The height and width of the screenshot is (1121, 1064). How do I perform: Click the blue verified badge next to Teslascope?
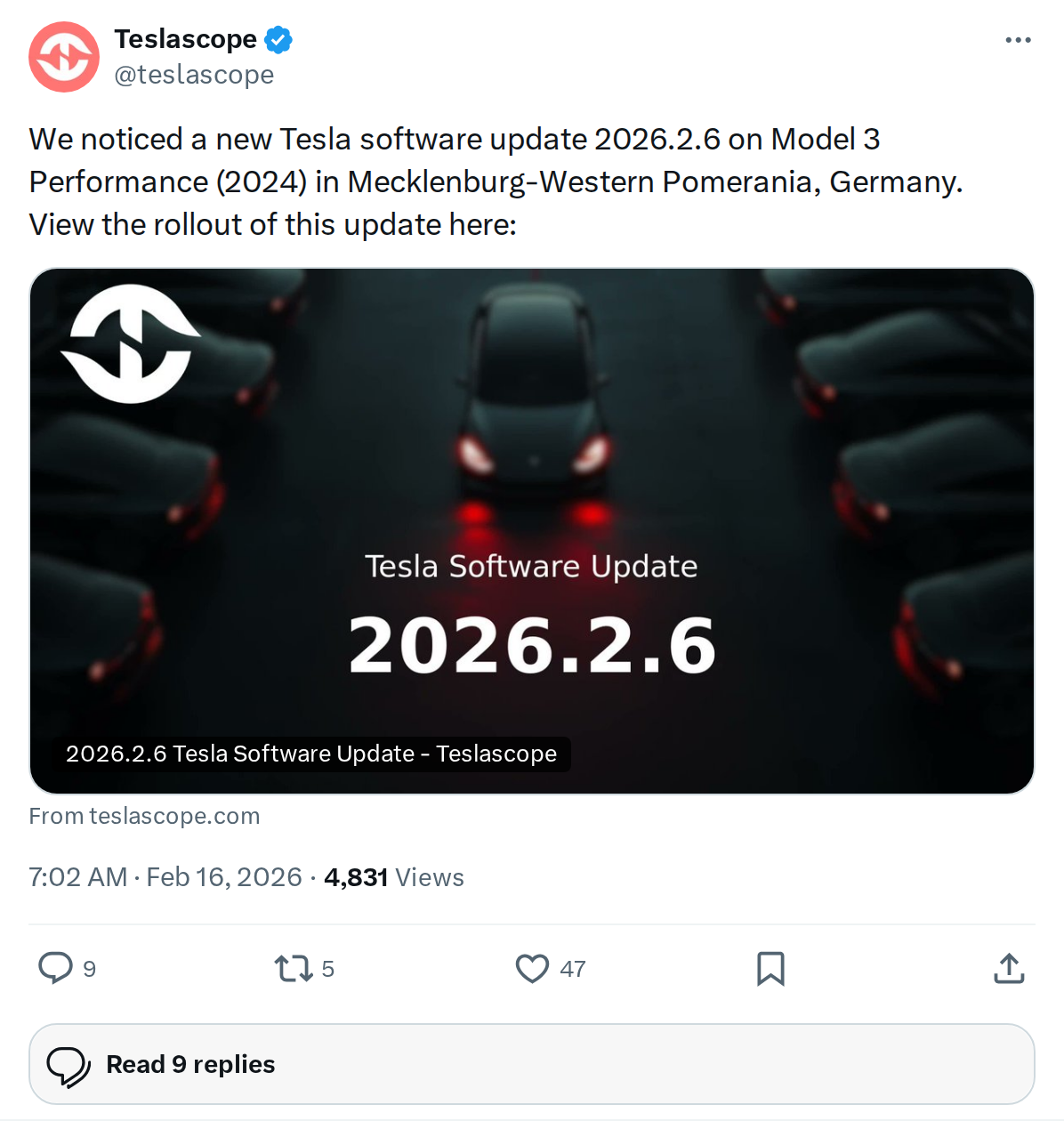click(278, 38)
